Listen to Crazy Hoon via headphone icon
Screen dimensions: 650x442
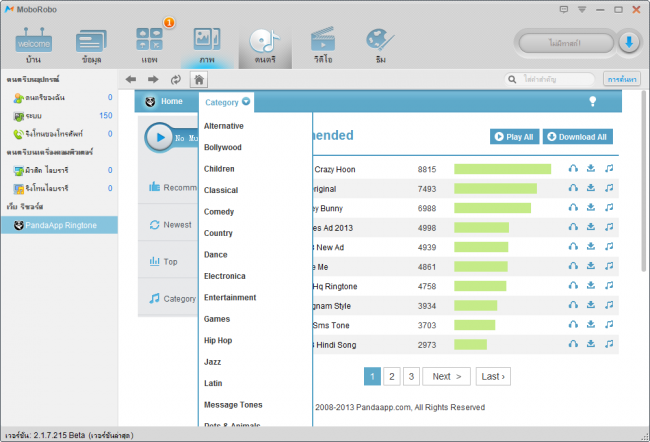[573, 168]
